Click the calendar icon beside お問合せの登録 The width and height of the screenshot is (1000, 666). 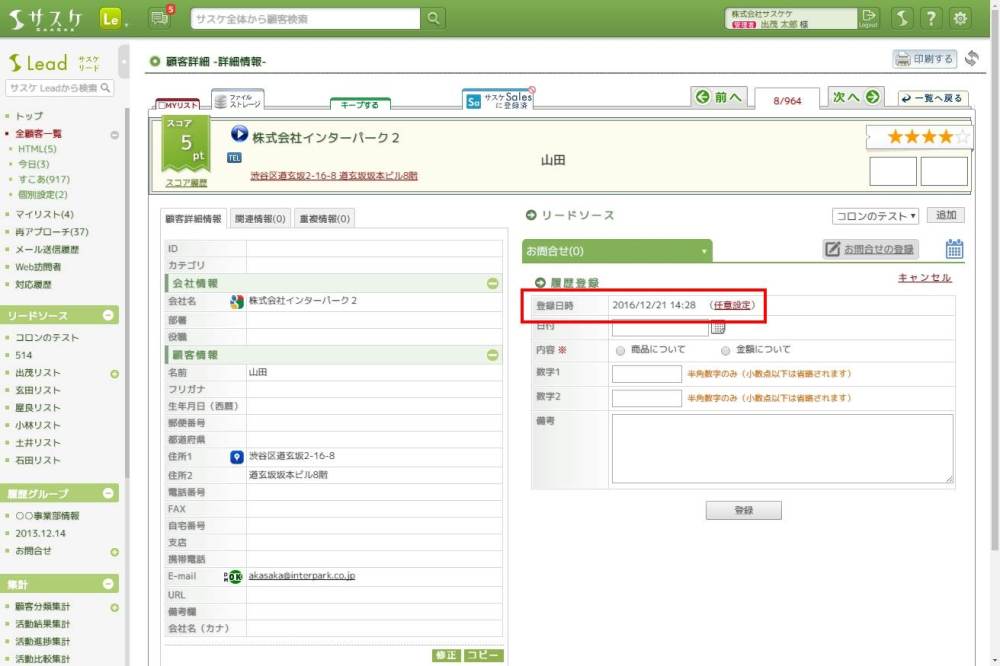(x=954, y=249)
